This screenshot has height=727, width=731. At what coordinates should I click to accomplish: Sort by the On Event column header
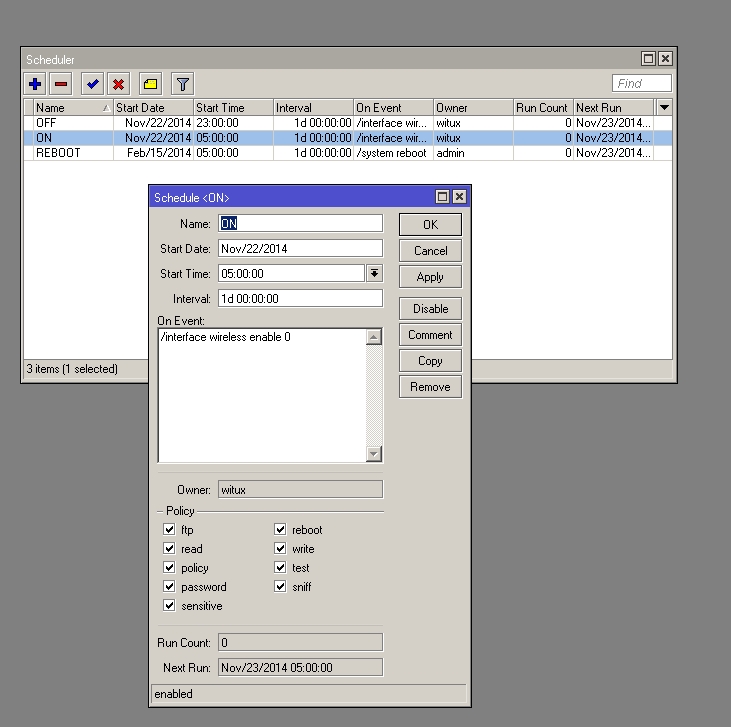[393, 108]
